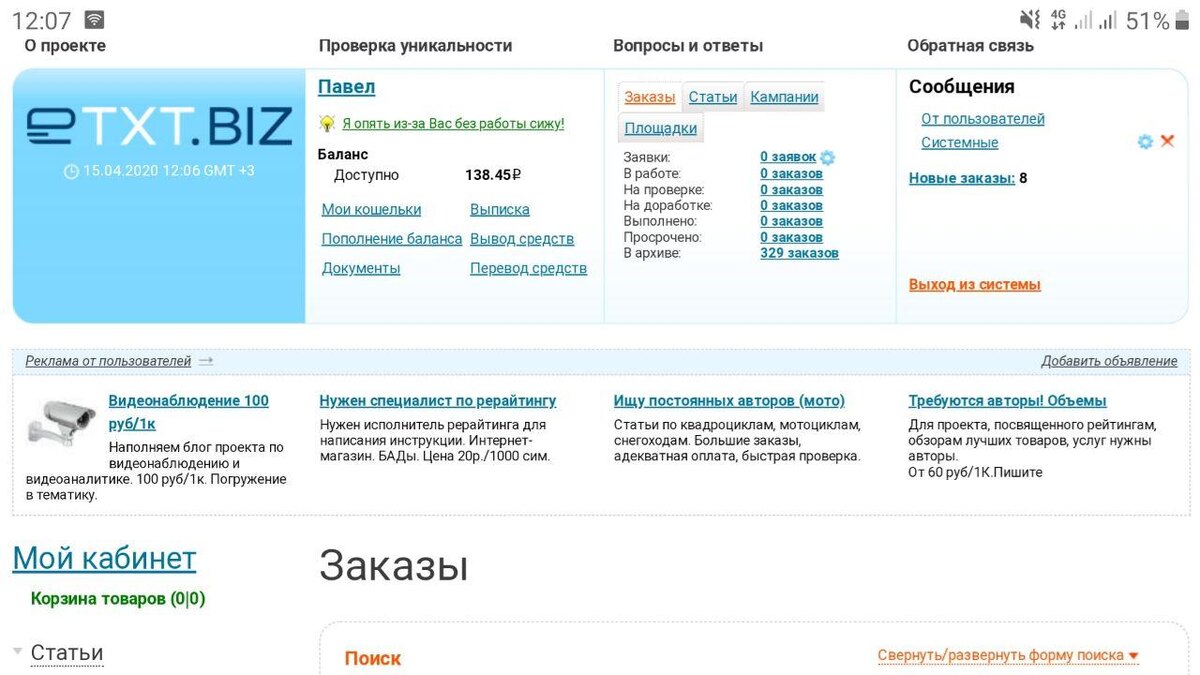The image size is (1200, 675).
Task: Open the Площадки tab
Action: (661, 128)
